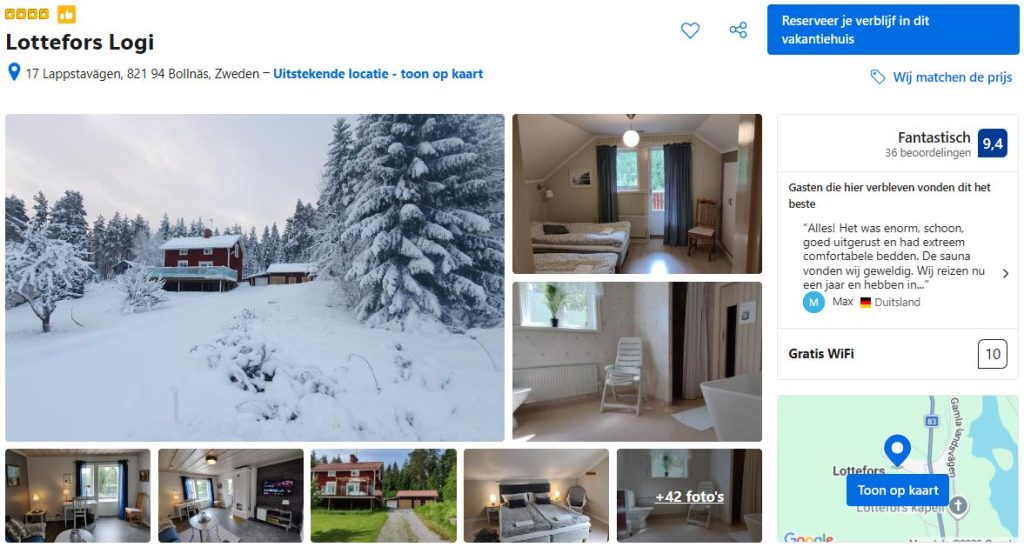Open the summer red house thumbnail
Image resolution: width=1024 pixels, height=547 pixels.
[x=383, y=495]
